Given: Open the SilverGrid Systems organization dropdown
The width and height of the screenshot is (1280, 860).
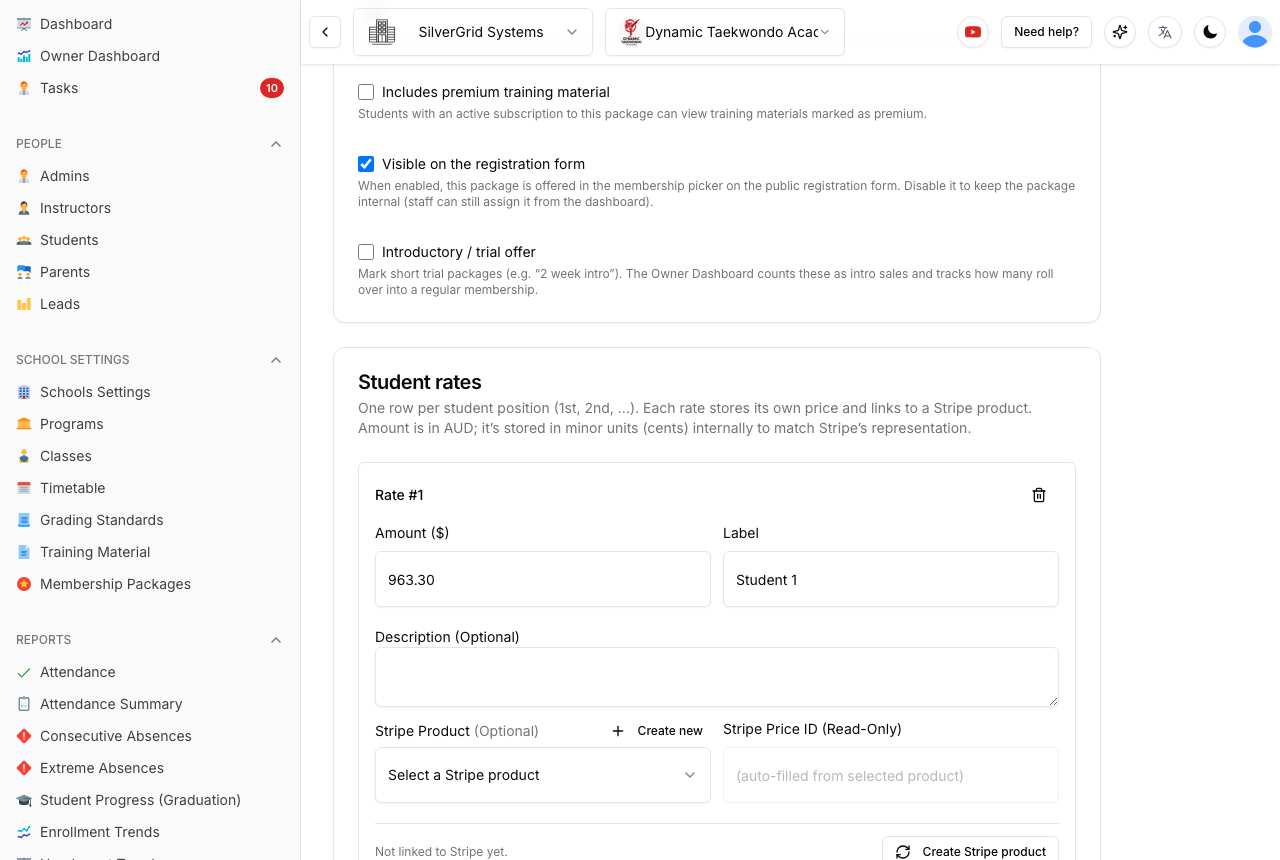Looking at the screenshot, I should pos(473,32).
